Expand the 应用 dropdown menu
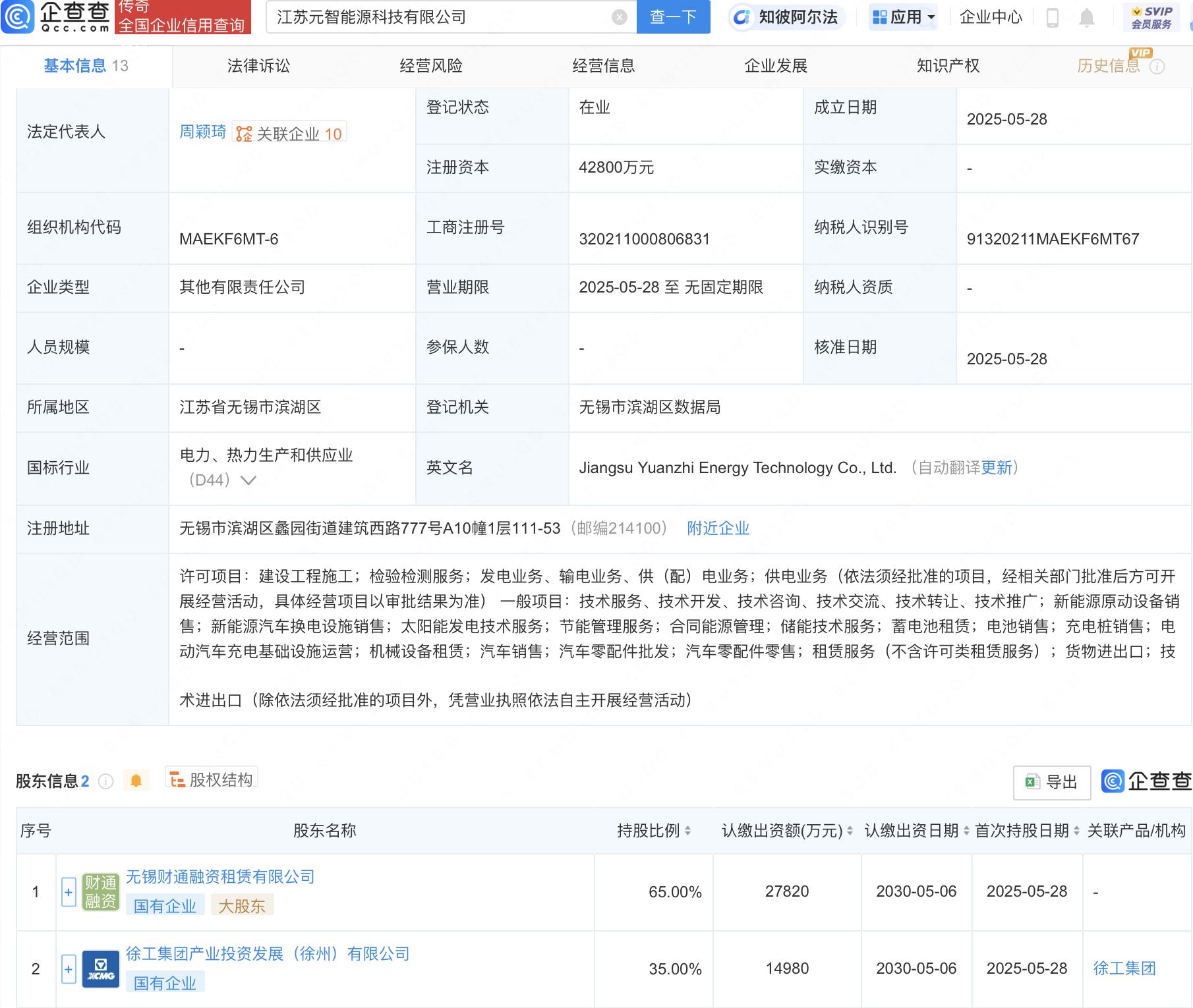 click(903, 17)
